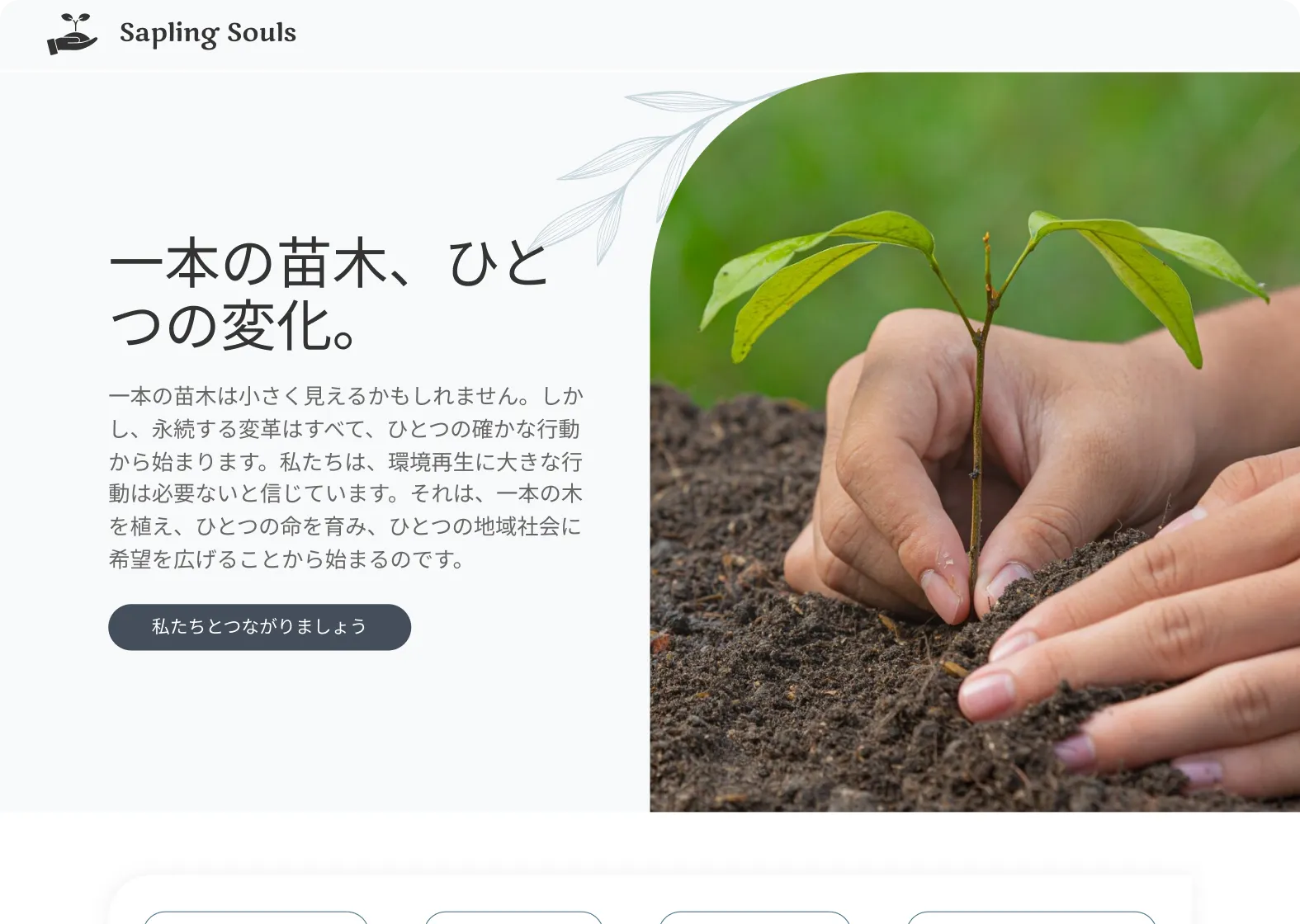1300x924 pixels.
Task: Click the first outlined pill at bottom
Action: coord(256,917)
